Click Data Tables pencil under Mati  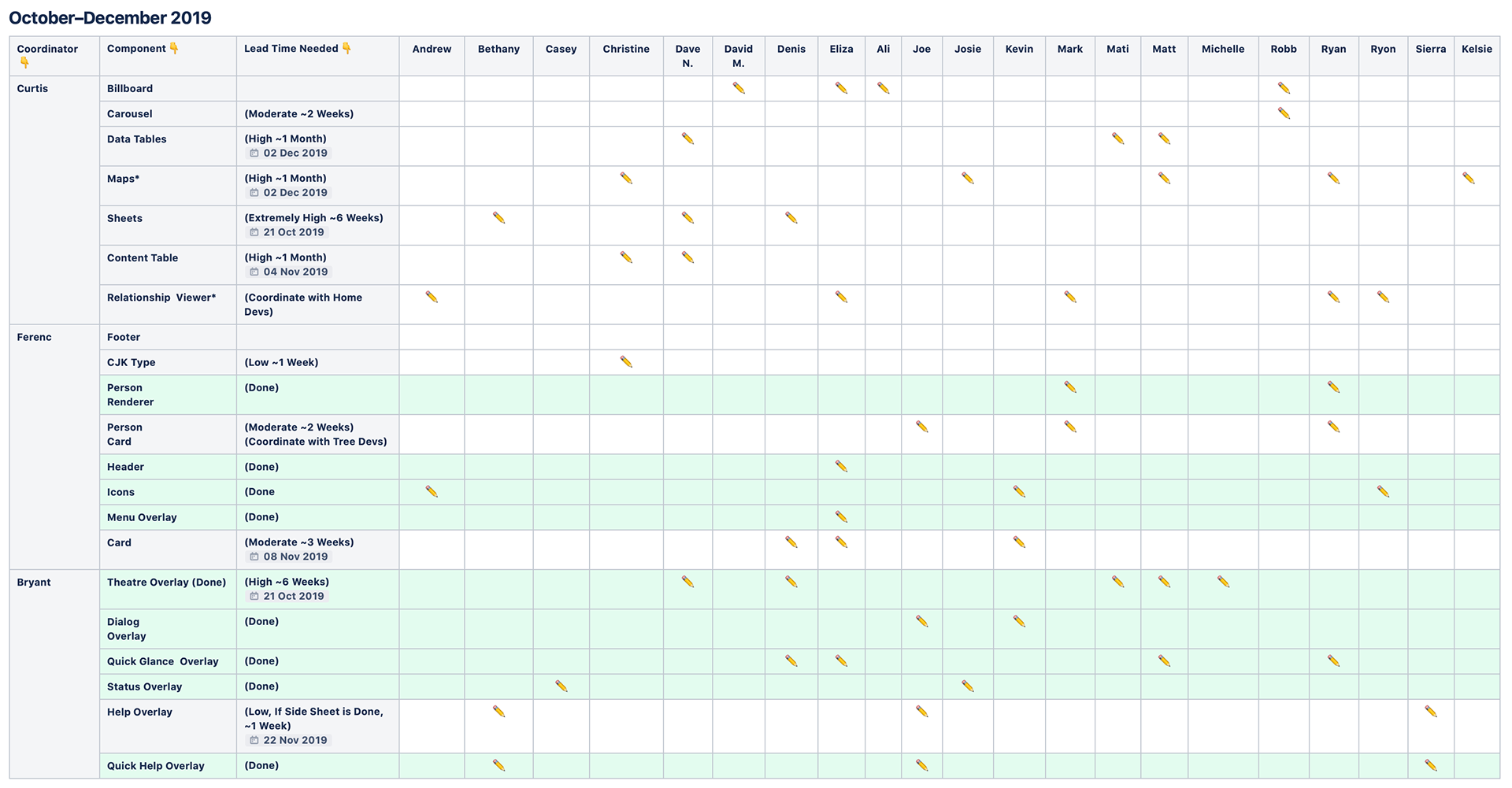1117,139
